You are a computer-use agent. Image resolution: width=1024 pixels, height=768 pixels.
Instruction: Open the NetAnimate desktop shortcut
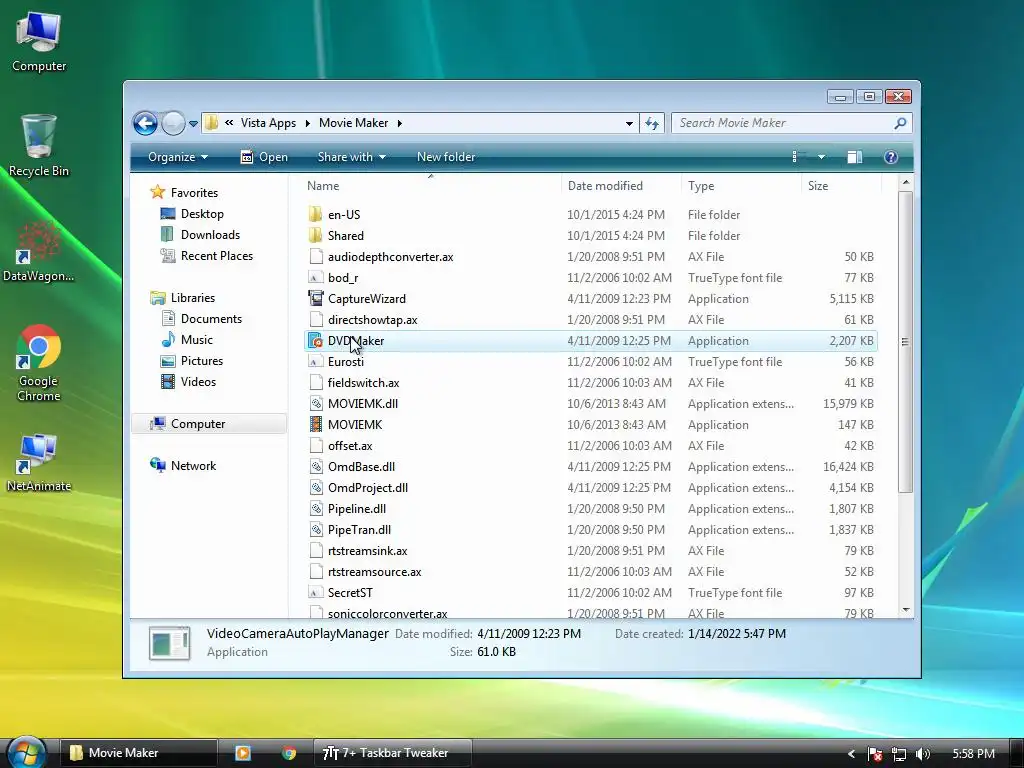(x=39, y=462)
